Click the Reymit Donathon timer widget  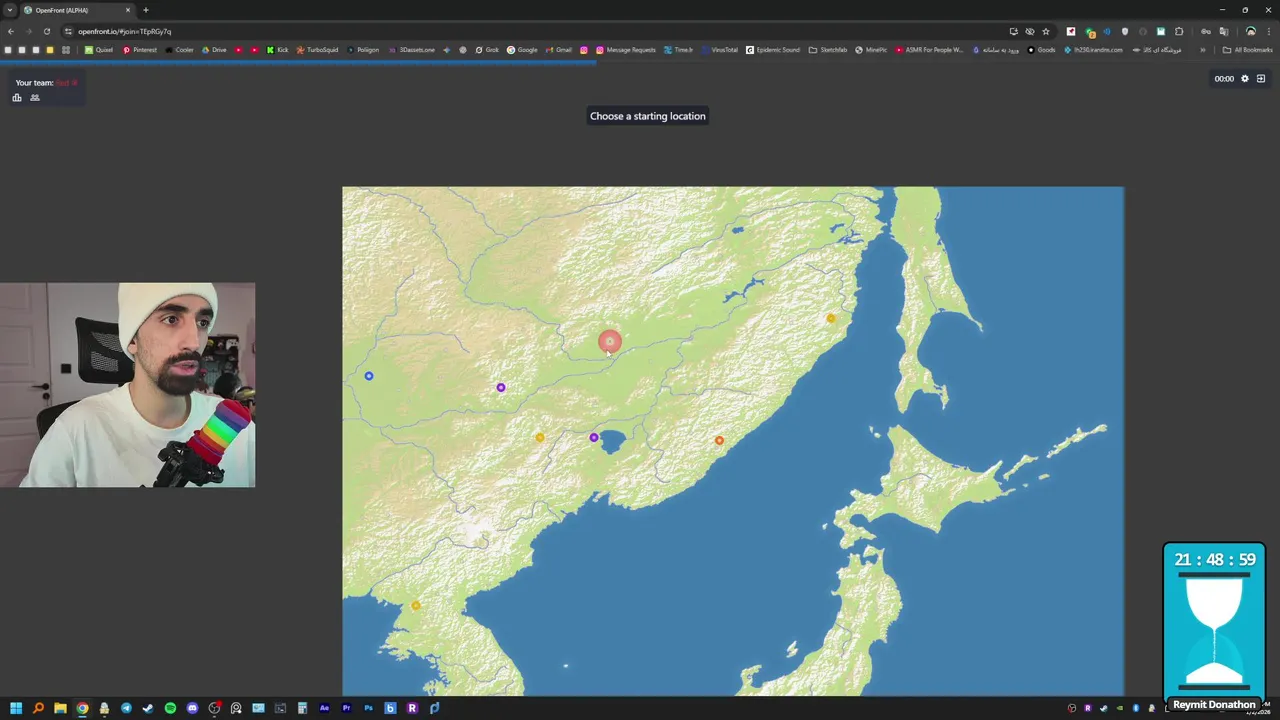pyautogui.click(x=1214, y=626)
